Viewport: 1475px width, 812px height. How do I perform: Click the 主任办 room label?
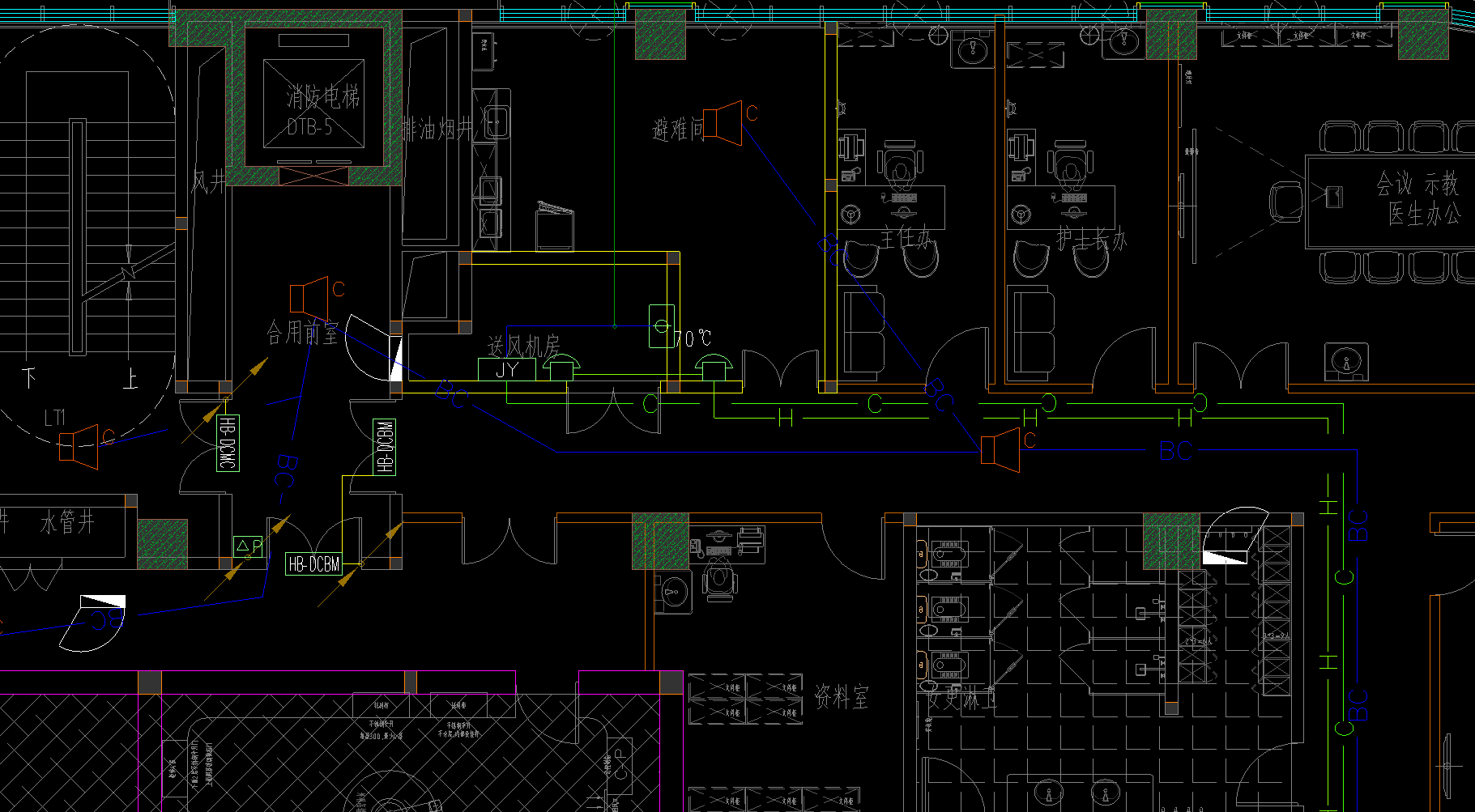click(x=907, y=238)
